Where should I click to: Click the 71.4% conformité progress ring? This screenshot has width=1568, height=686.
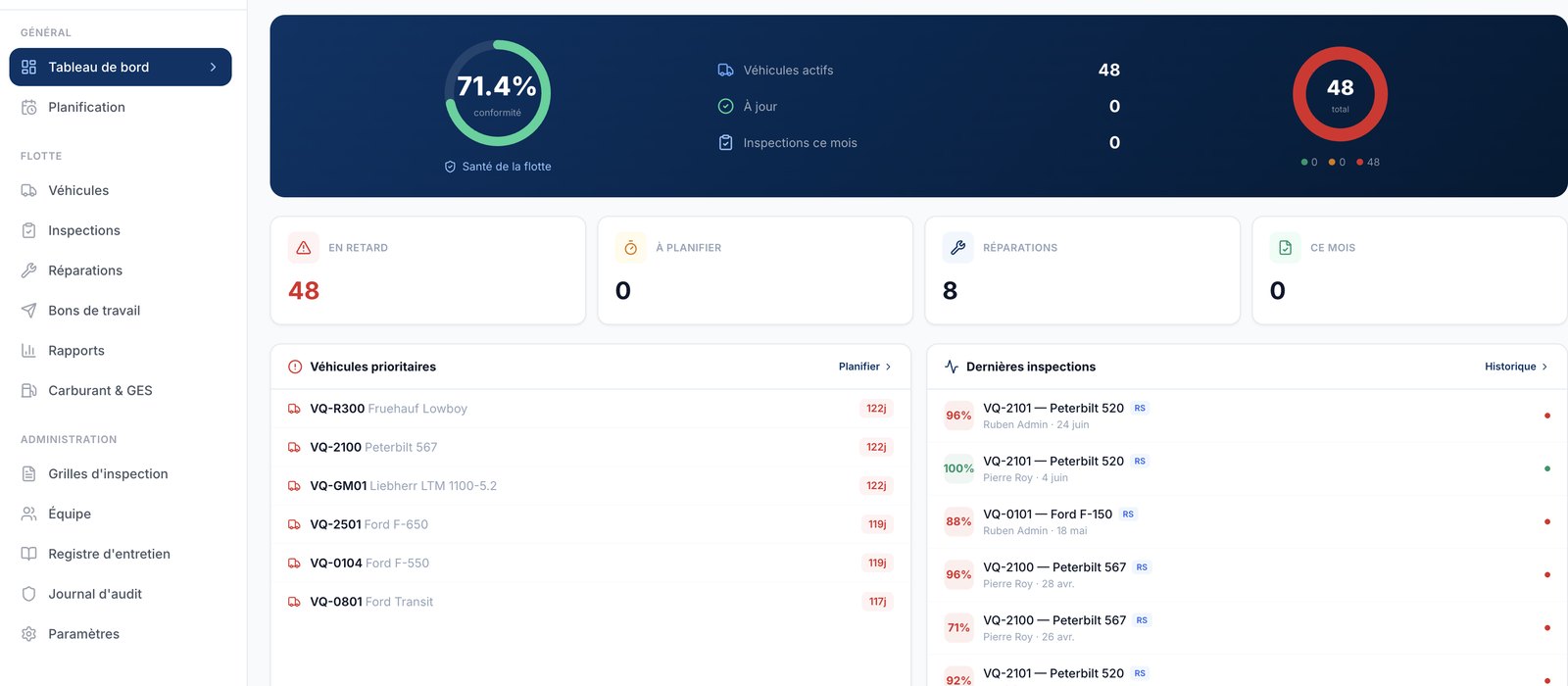coord(498,93)
